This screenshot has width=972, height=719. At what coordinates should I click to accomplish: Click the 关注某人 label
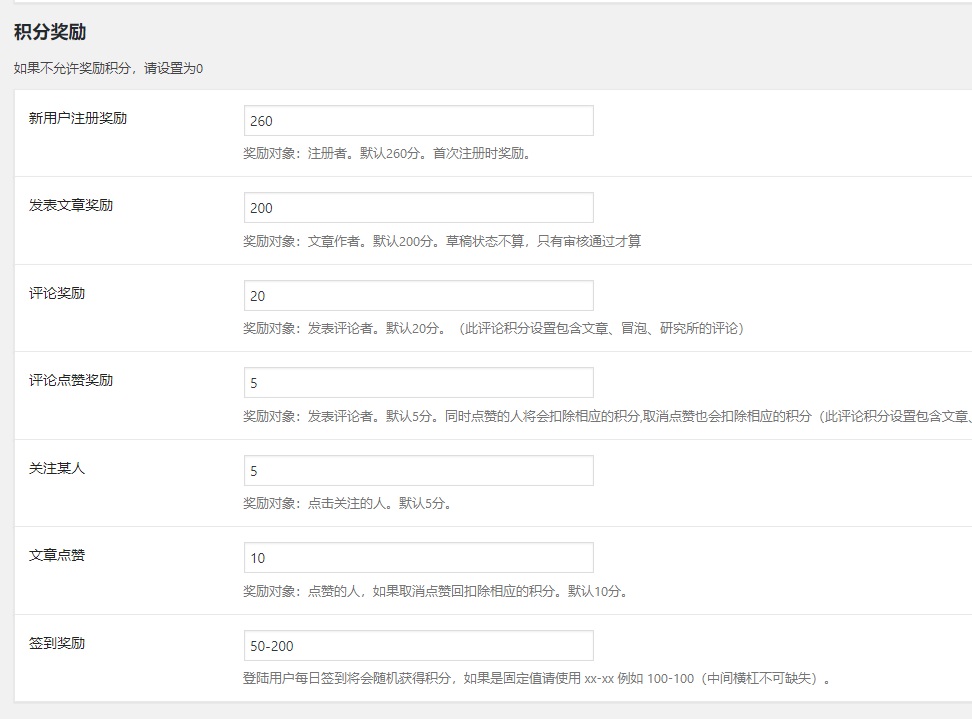56,468
